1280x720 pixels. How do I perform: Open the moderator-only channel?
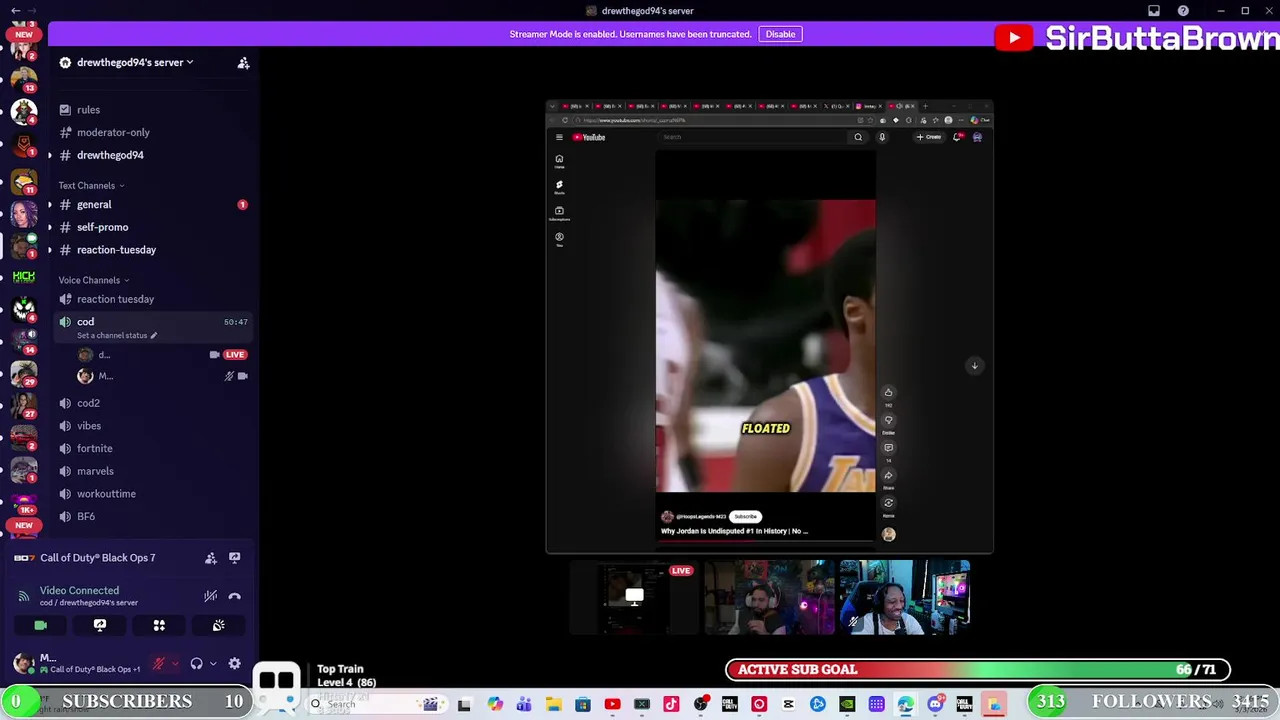click(x=152, y=132)
